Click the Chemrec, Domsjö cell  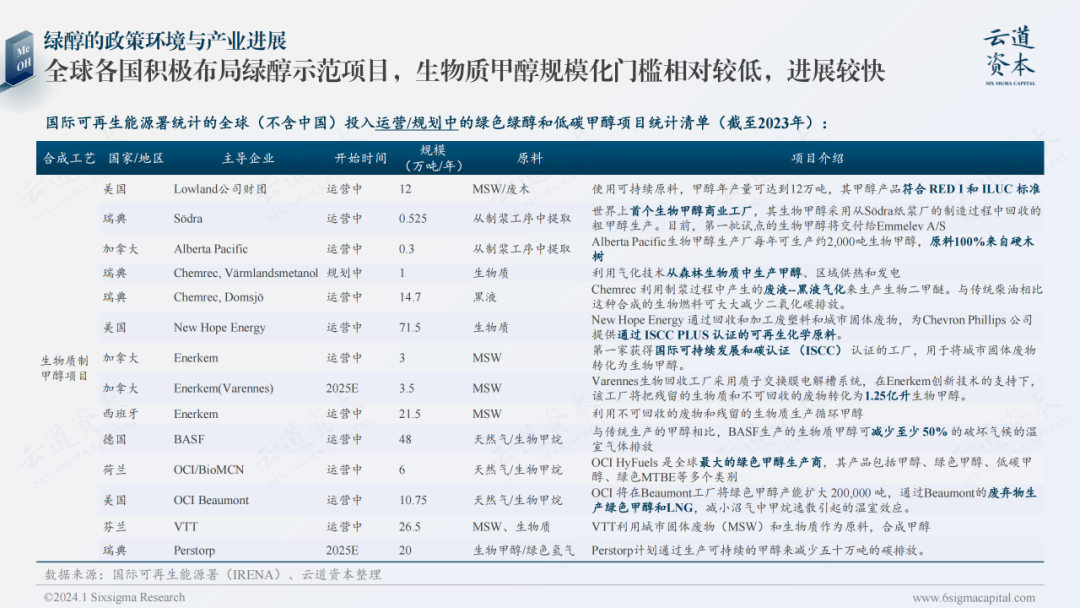click(218, 297)
